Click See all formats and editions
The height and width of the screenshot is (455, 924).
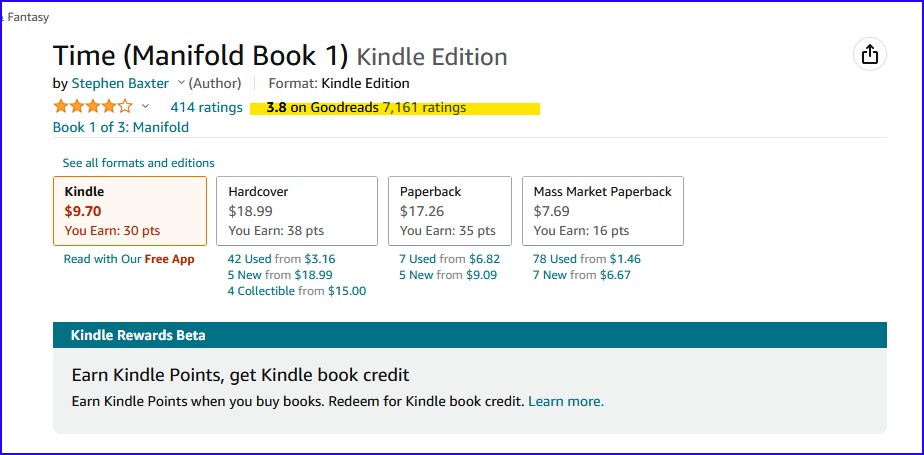pyautogui.click(x=138, y=163)
